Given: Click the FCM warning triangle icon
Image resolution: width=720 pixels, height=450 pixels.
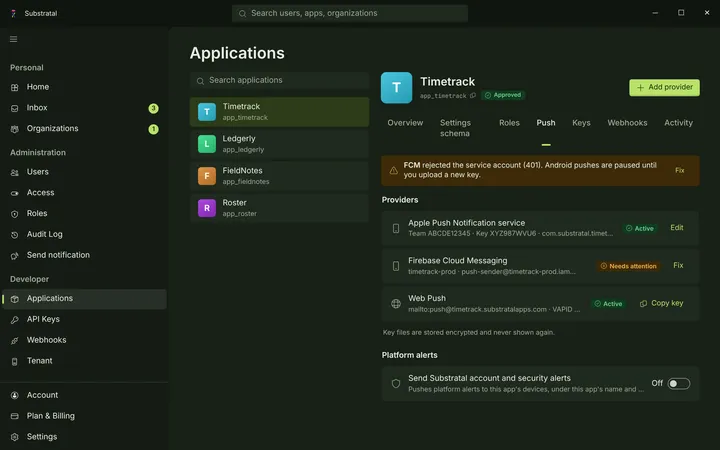Looking at the screenshot, I should 394,170.
